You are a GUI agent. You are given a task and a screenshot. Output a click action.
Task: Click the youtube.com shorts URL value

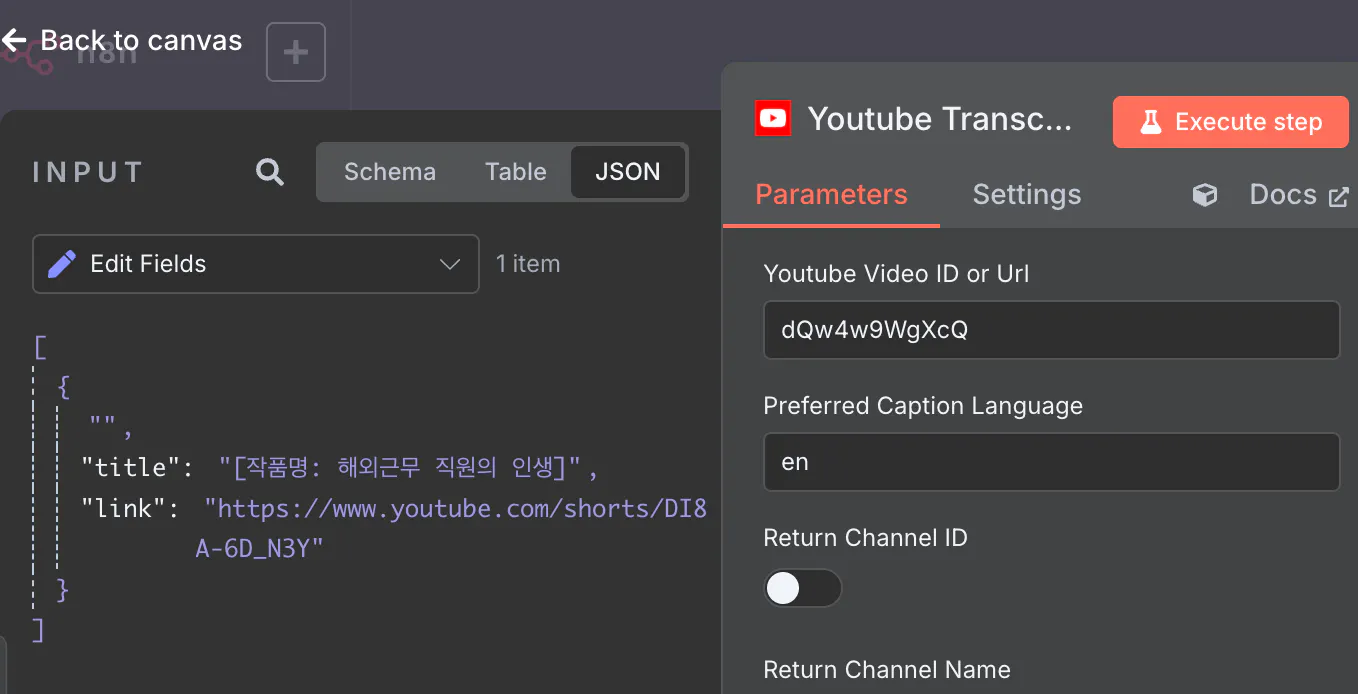click(451, 528)
